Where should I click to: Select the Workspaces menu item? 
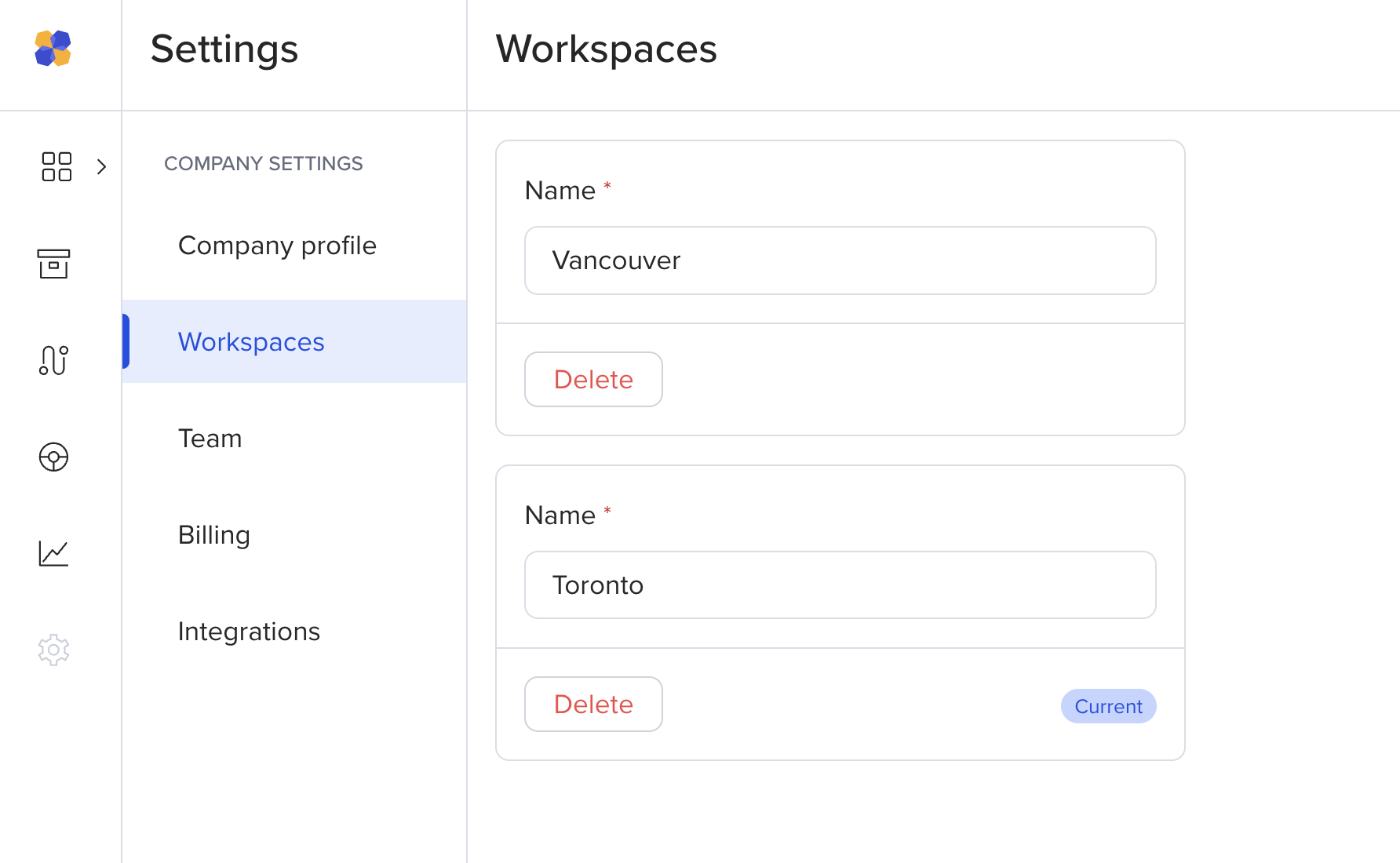[x=251, y=342]
